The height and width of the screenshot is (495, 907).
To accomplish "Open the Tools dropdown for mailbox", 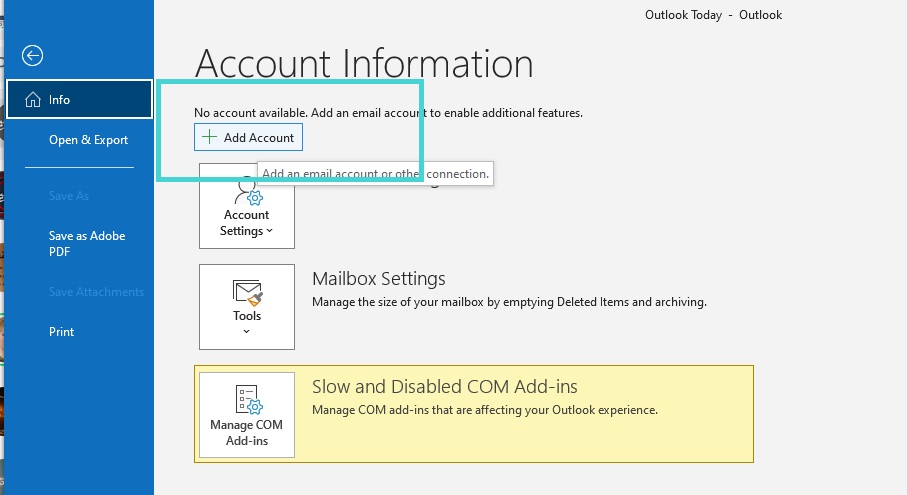I will [x=247, y=307].
